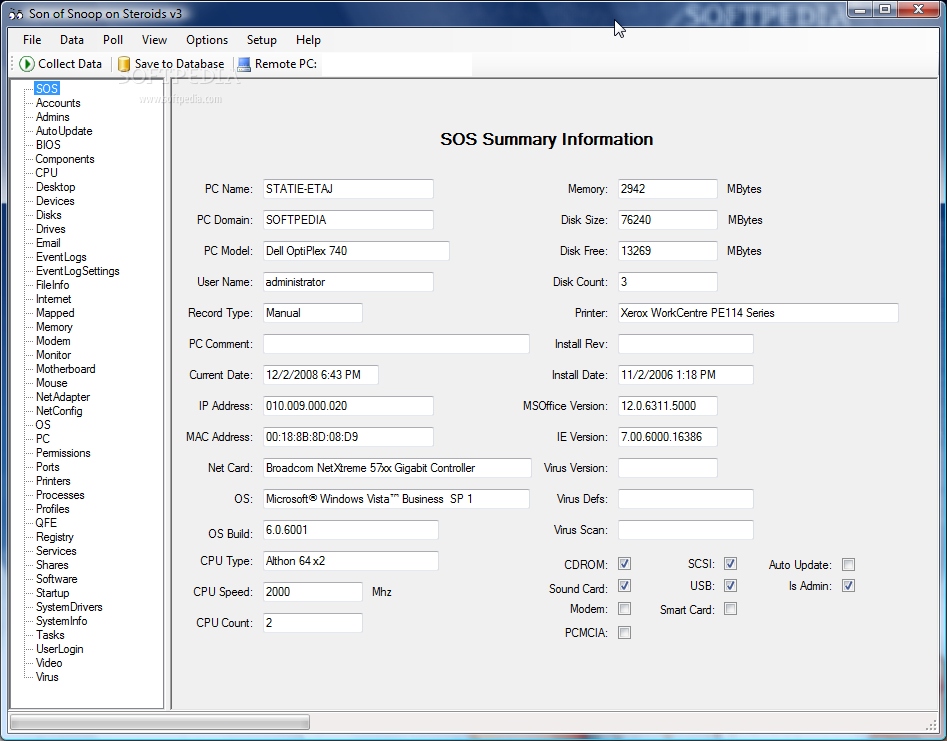Select AutoUpdate in the tree
Image resolution: width=947 pixels, height=741 pixels.
(x=64, y=131)
